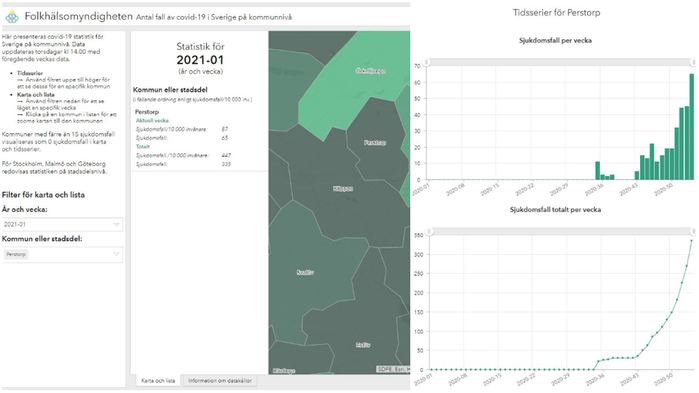Switch to the Karta och lista tab
Image resolution: width=699 pixels, height=393 pixels.
point(158,381)
